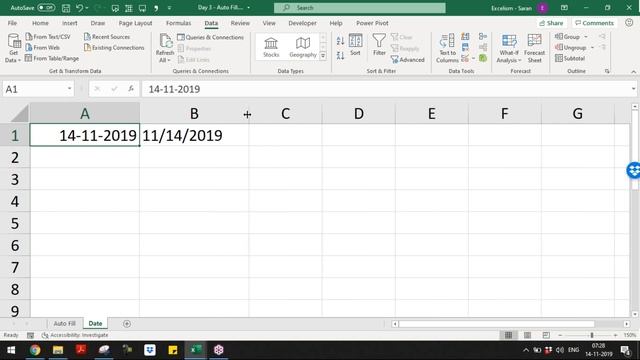Open the Group dropdown arrow
The image size is (640, 360).
click(586, 37)
